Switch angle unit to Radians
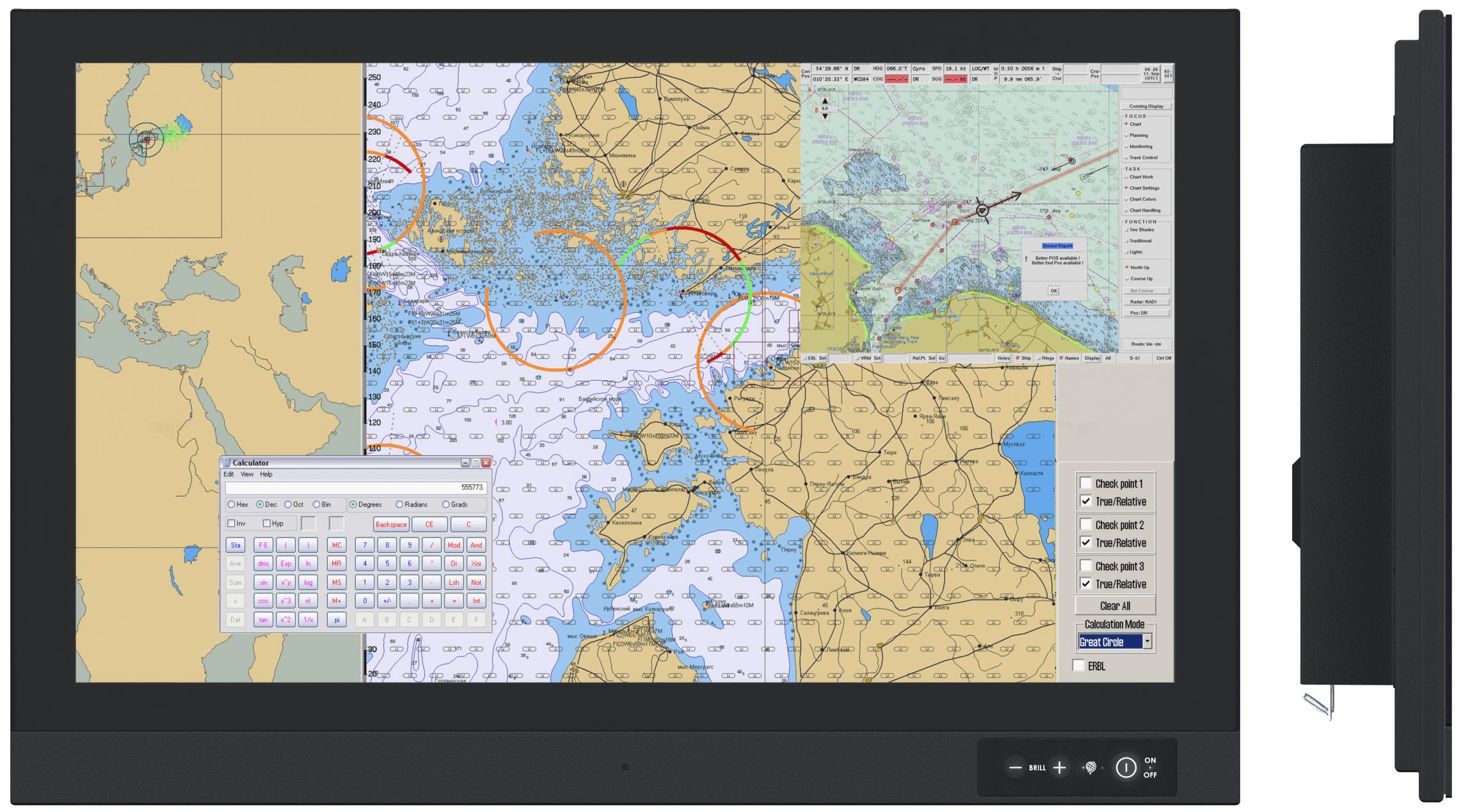The height and width of the screenshot is (812, 1461). (399, 504)
